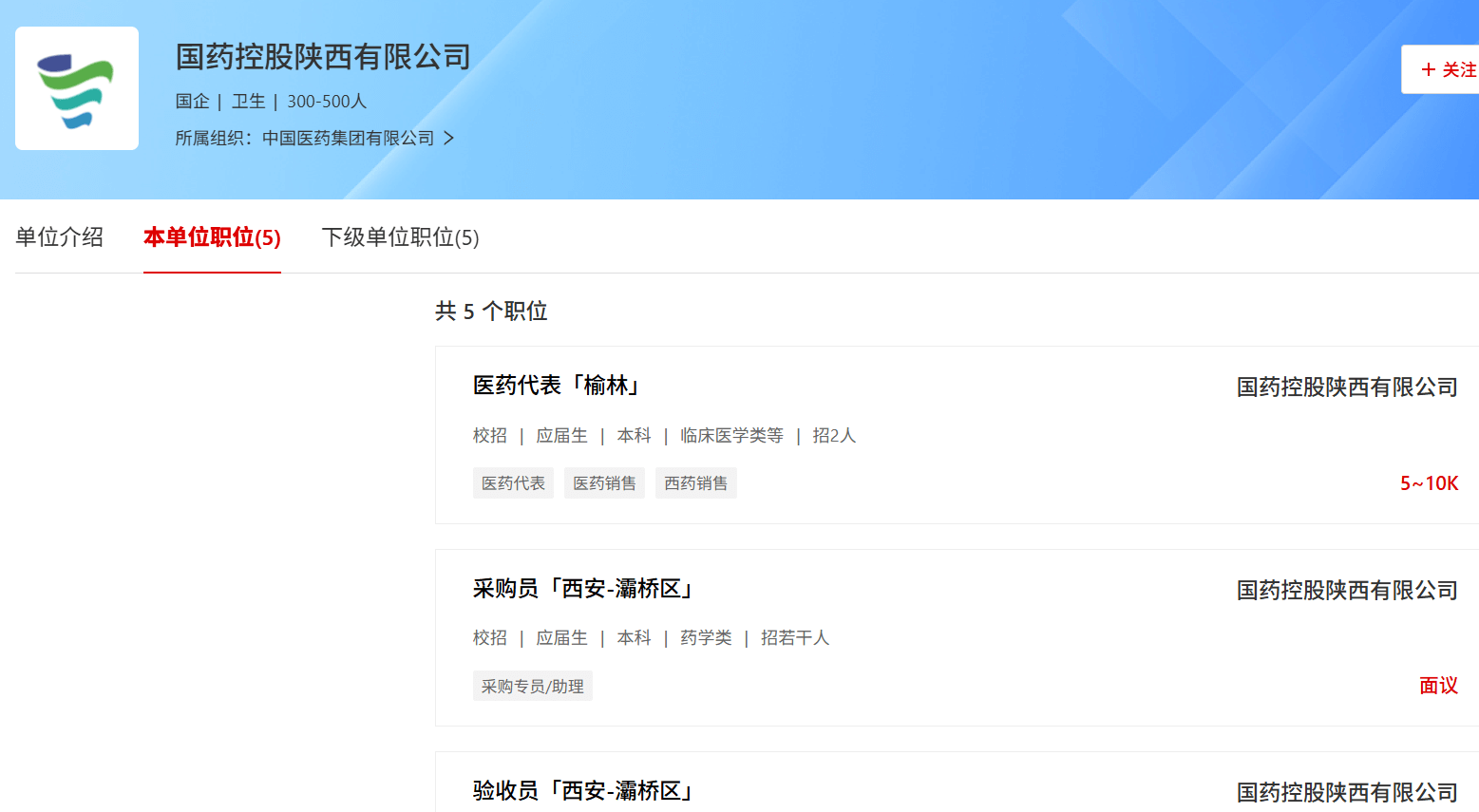Click the 采购专员/助理 tag
The image size is (1479, 812).
pyautogui.click(x=532, y=687)
